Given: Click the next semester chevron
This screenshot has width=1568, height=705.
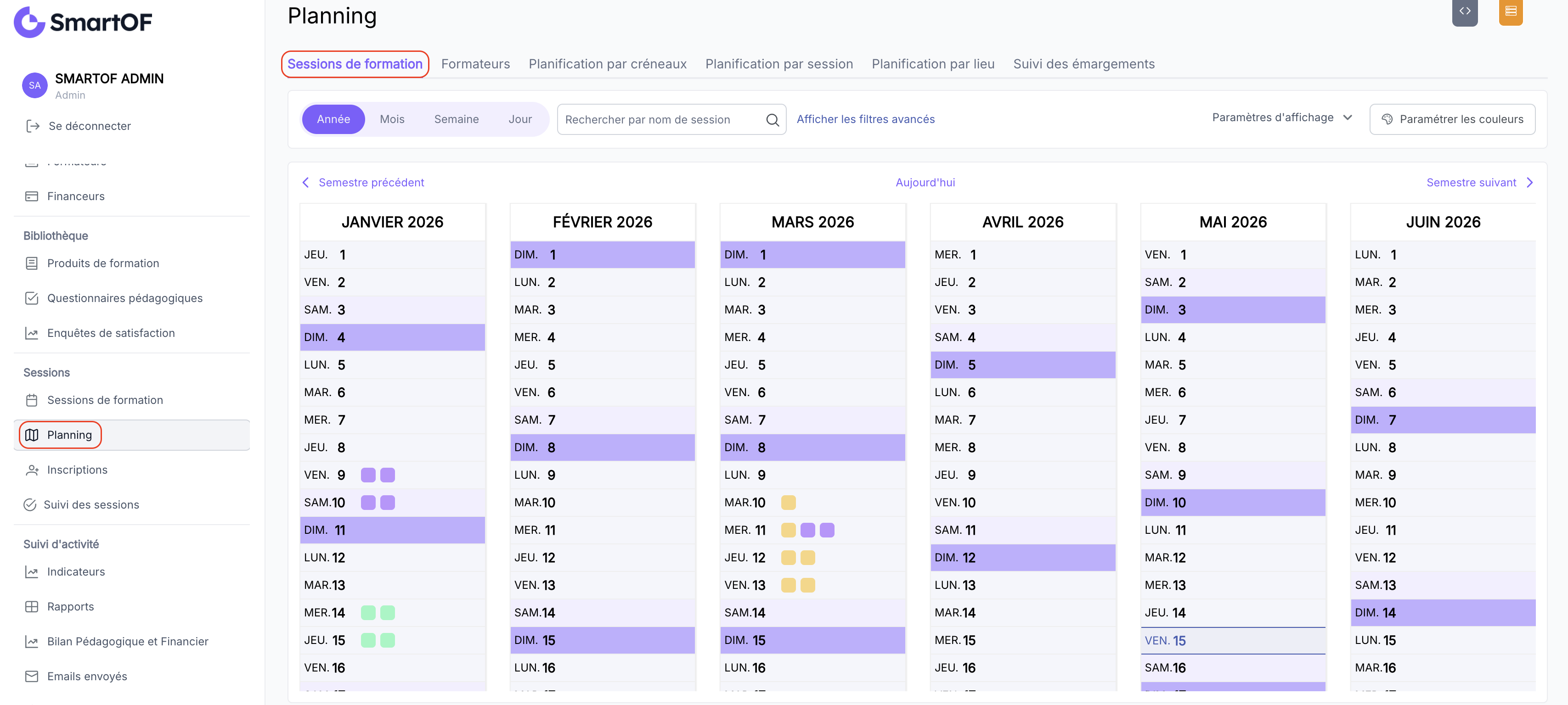Looking at the screenshot, I should (x=1530, y=183).
